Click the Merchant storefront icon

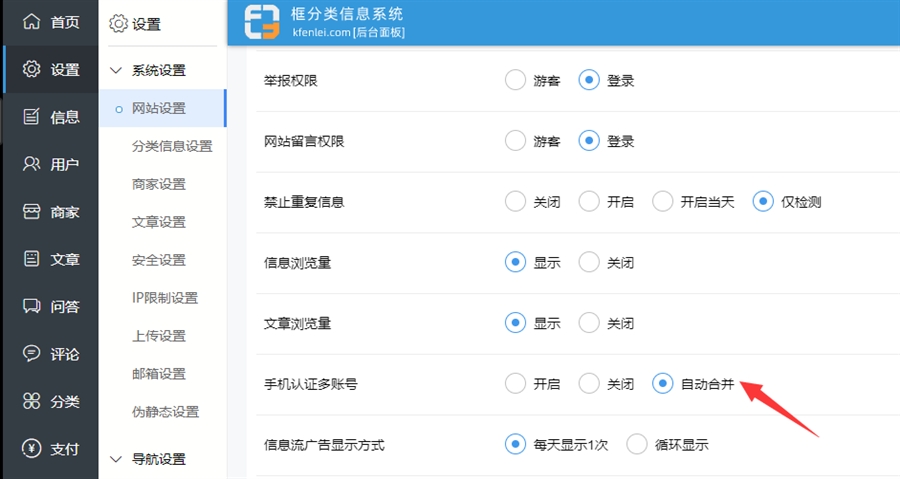point(32,211)
